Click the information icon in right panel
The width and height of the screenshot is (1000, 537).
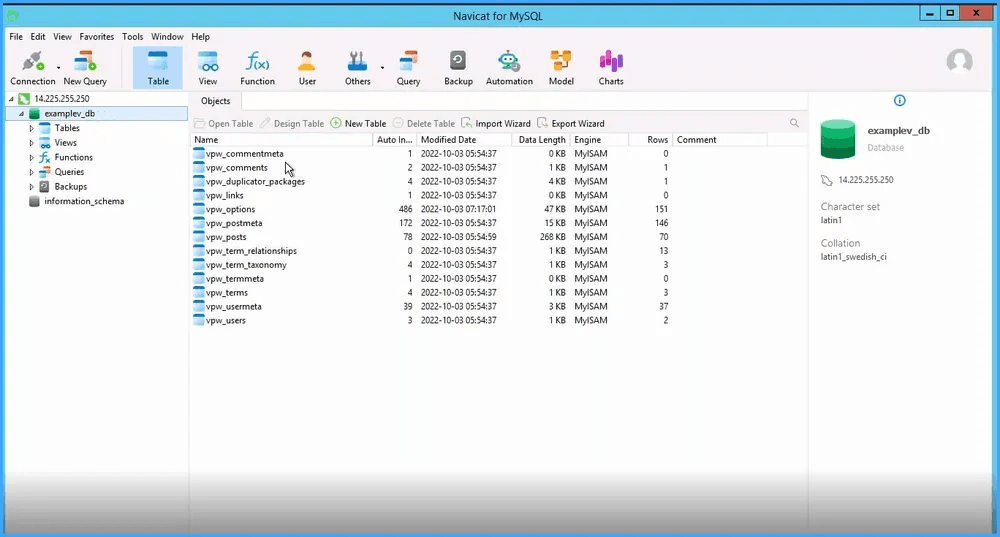click(899, 100)
